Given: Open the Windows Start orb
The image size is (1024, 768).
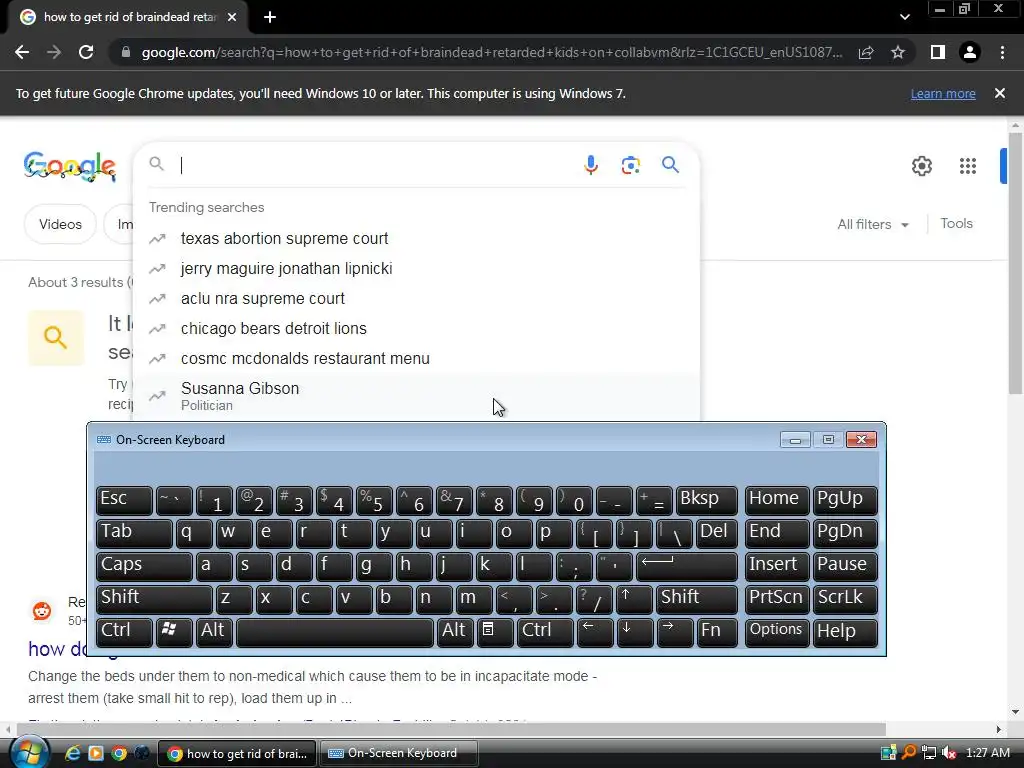Looking at the screenshot, I should coord(29,753).
